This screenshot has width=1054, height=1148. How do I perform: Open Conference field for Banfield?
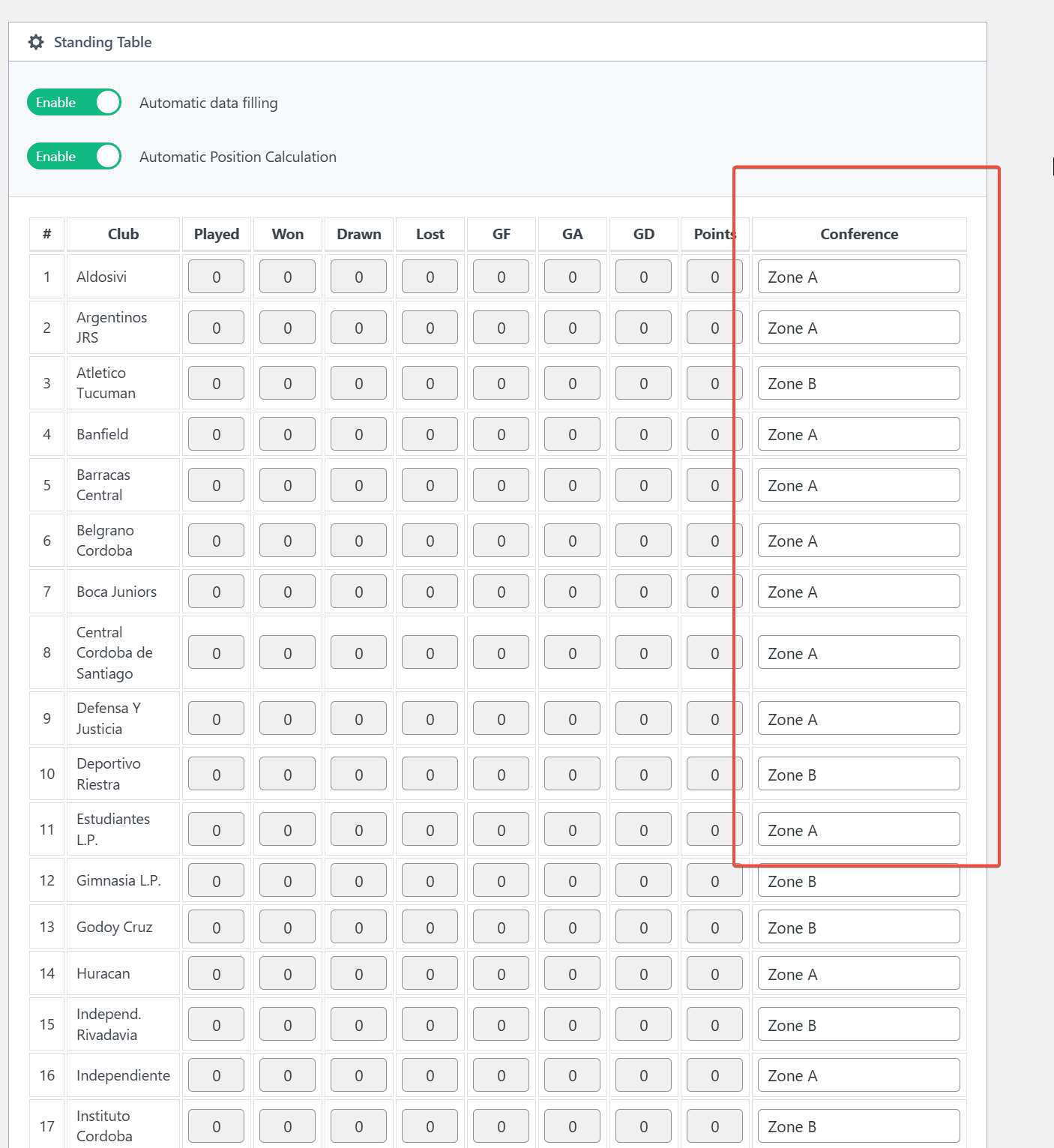859,434
